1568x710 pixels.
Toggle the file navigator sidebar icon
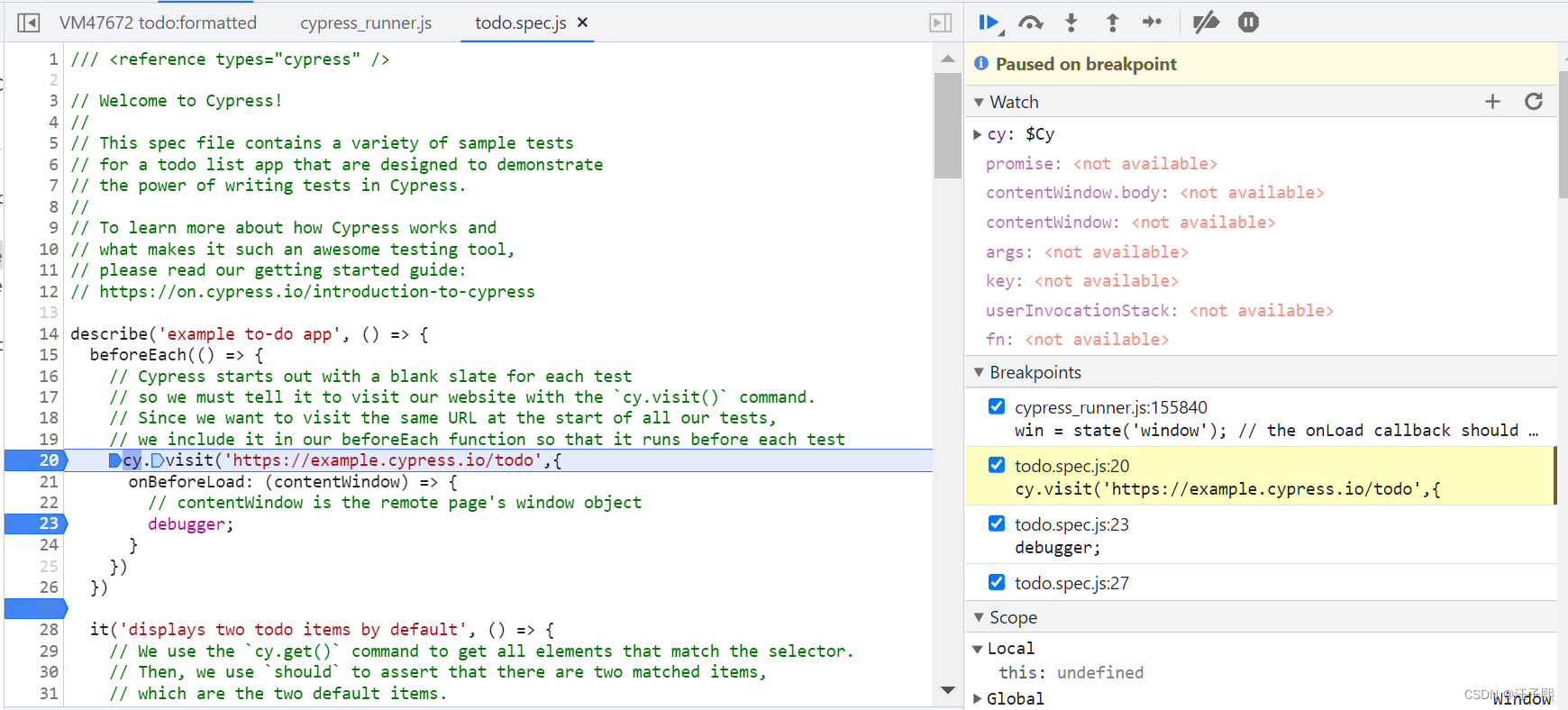point(29,23)
